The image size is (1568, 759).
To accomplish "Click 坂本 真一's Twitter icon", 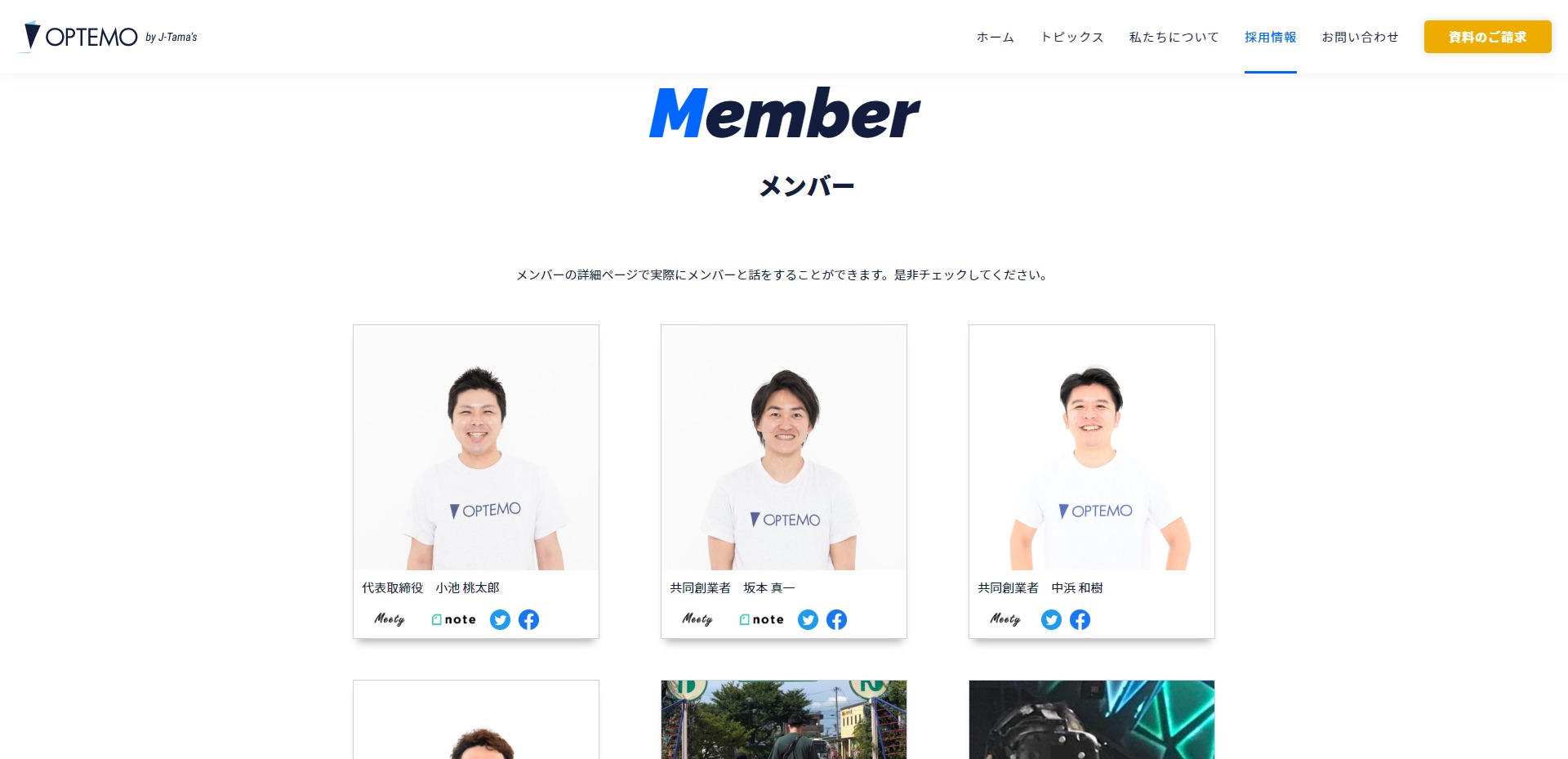I will [x=808, y=620].
